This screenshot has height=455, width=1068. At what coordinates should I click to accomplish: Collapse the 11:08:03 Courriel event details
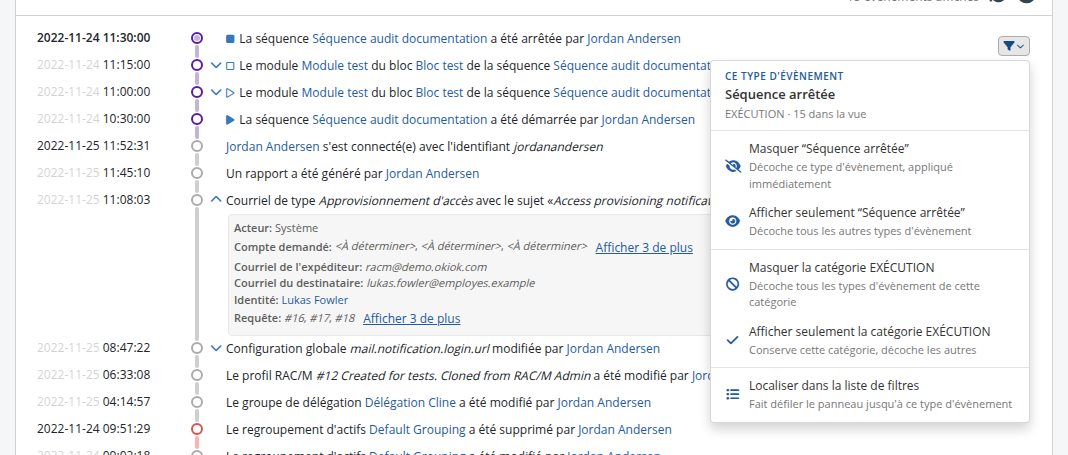tap(216, 200)
